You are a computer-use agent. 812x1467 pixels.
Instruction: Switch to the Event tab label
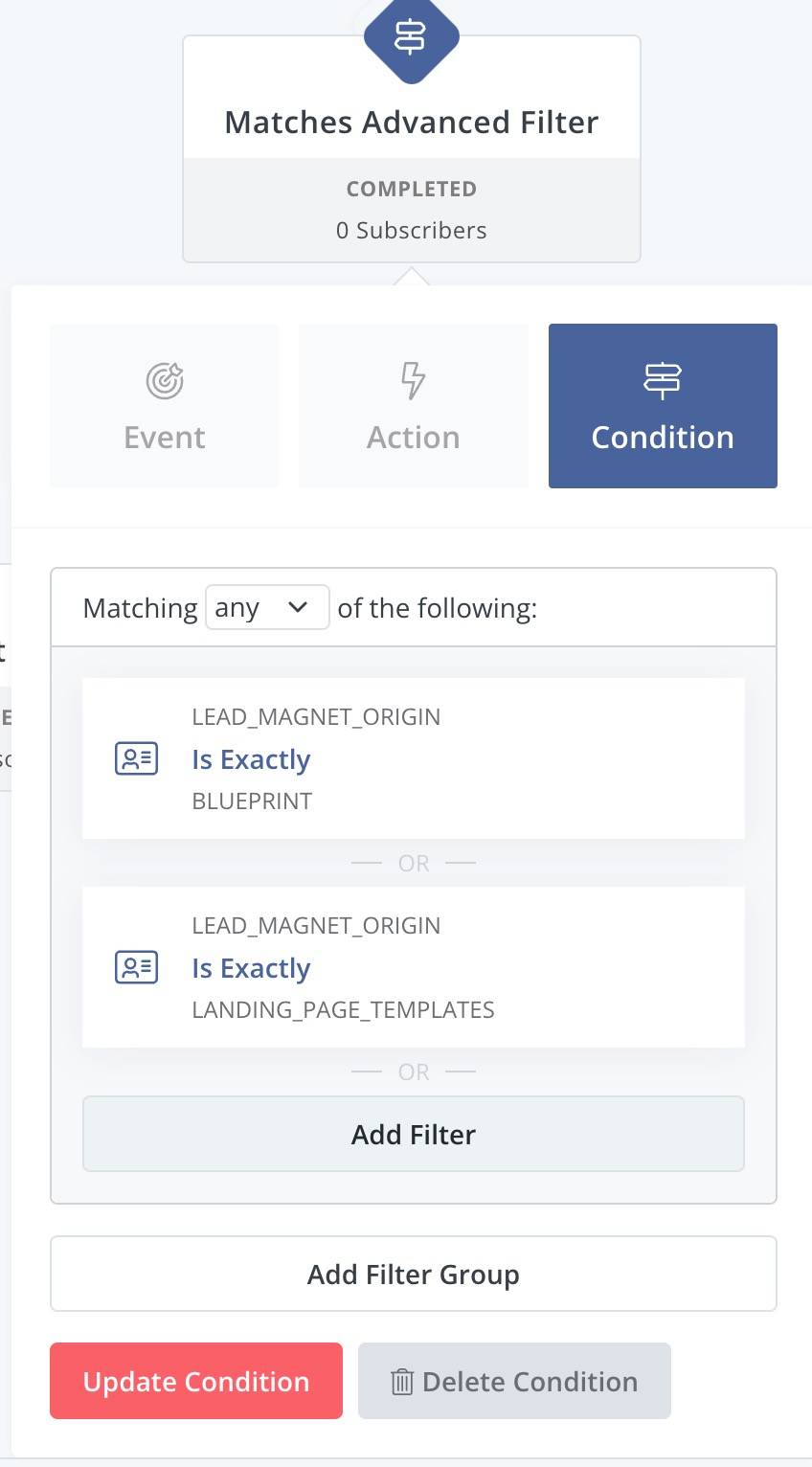(x=165, y=438)
